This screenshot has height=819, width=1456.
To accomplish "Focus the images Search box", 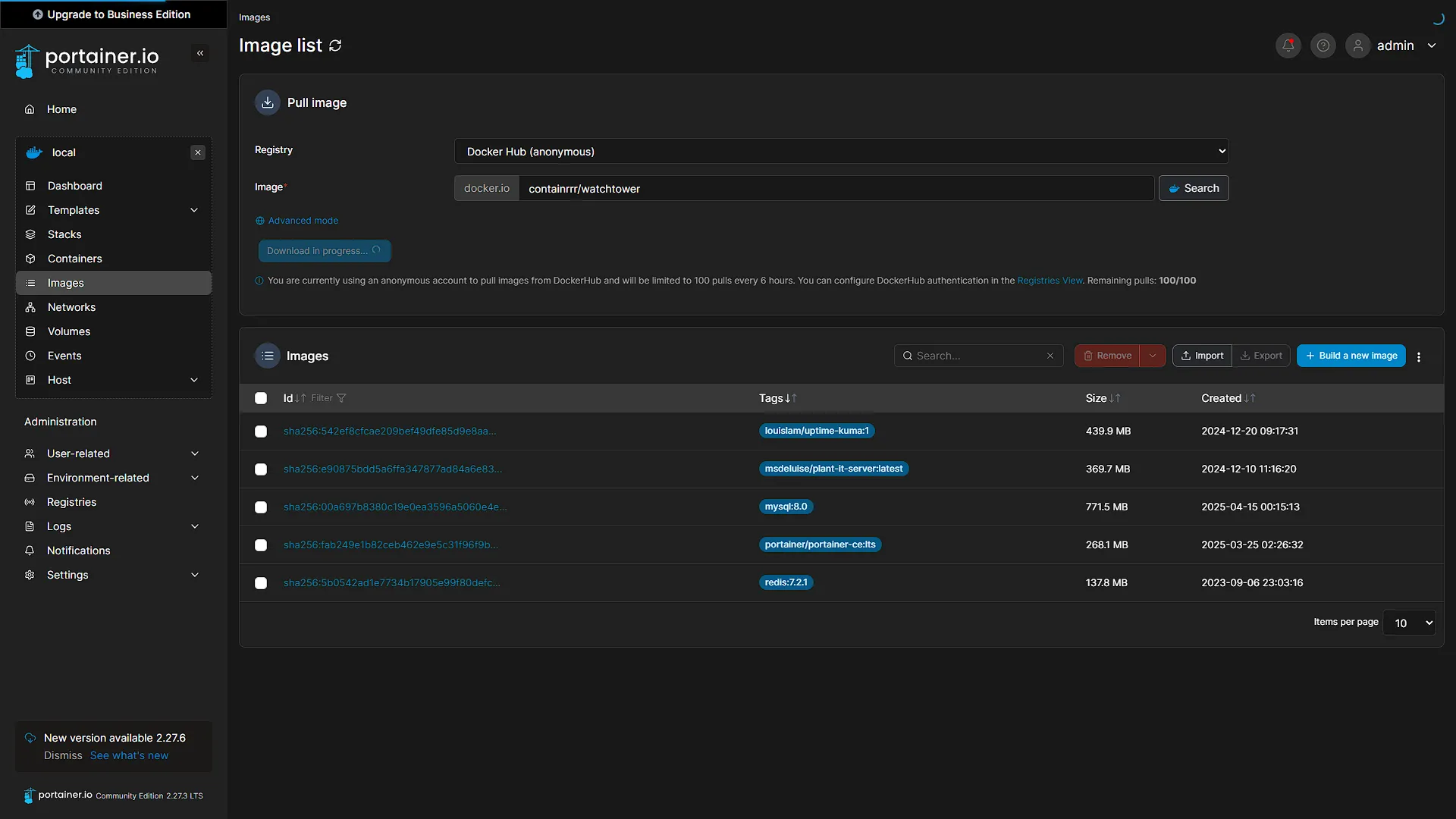I will tap(977, 356).
